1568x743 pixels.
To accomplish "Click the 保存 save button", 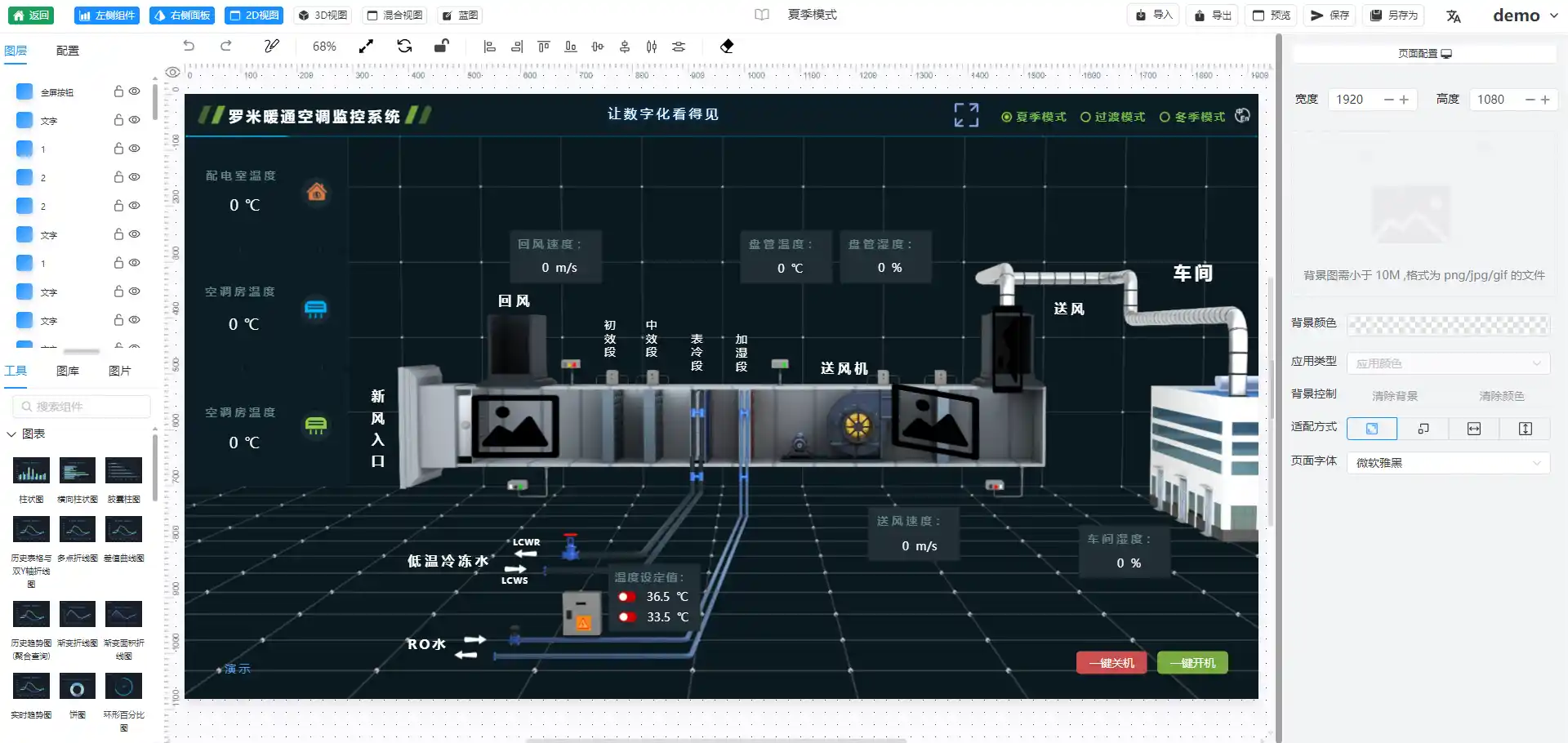I will pos(1330,16).
